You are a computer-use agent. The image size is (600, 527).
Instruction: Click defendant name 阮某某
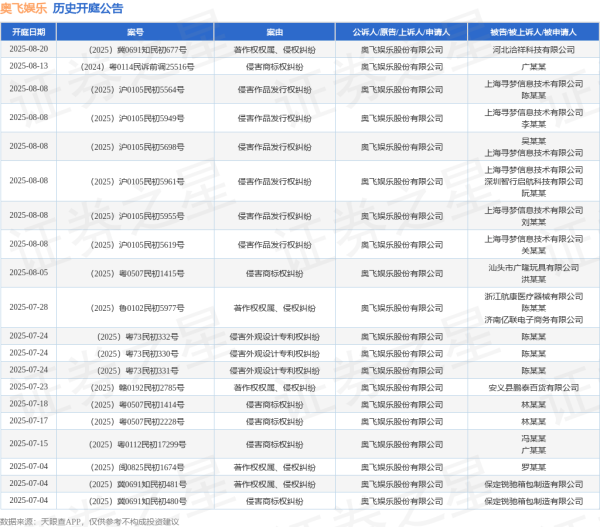(533, 193)
